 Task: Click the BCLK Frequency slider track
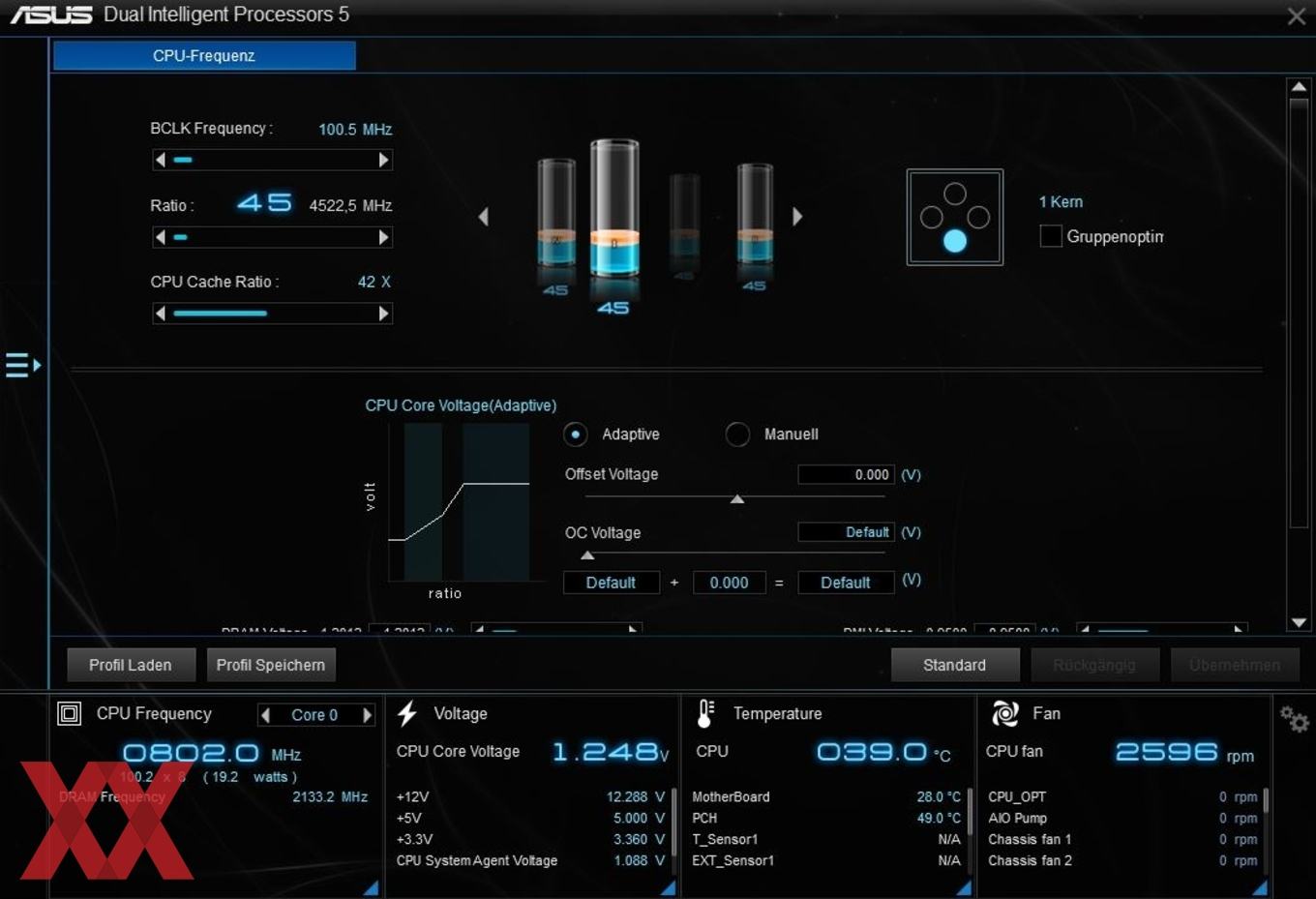pos(273,160)
